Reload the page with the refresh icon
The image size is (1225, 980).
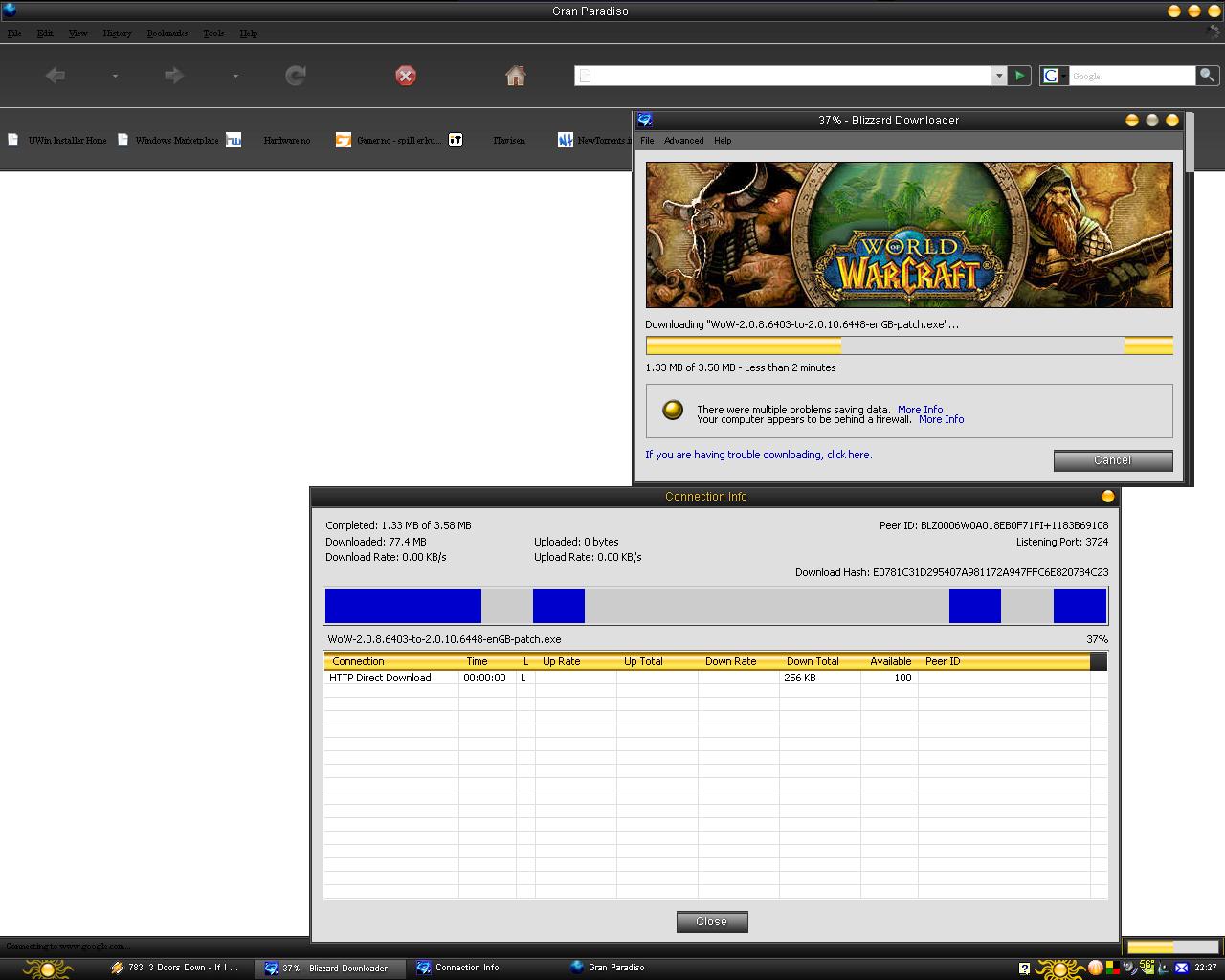click(296, 76)
